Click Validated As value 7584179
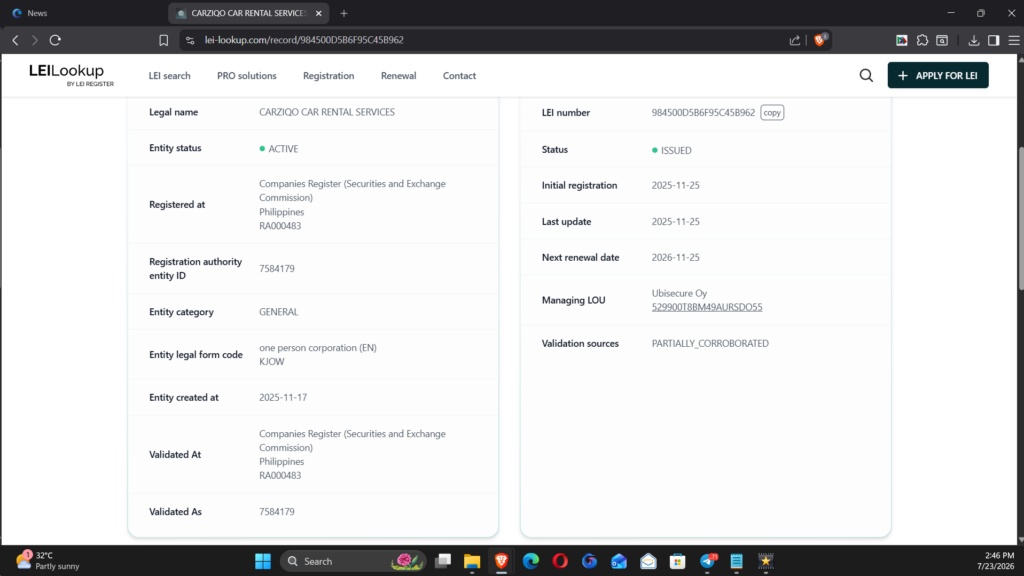1024x576 pixels. 276,511
